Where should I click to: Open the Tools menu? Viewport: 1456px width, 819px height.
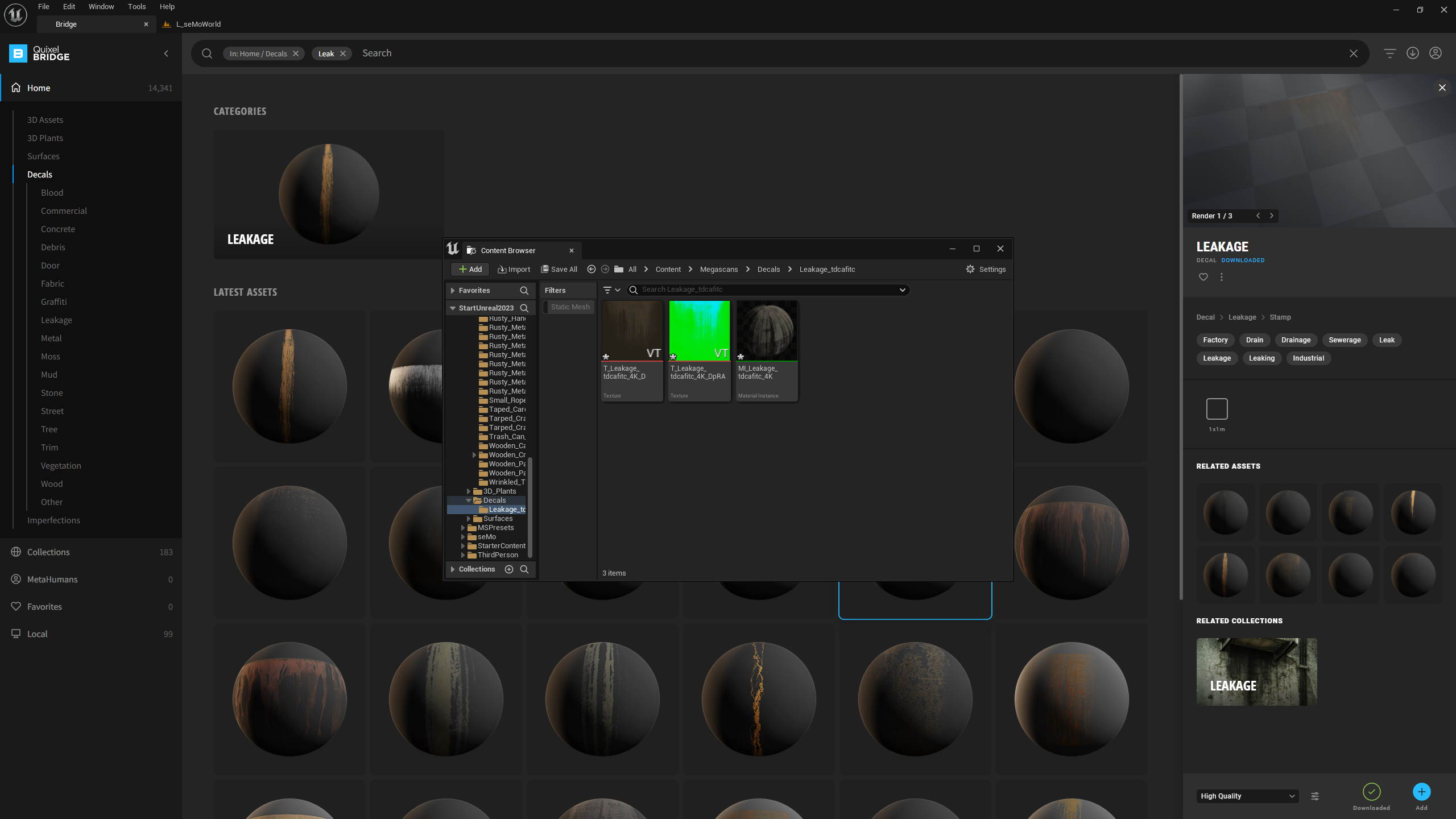click(x=136, y=6)
